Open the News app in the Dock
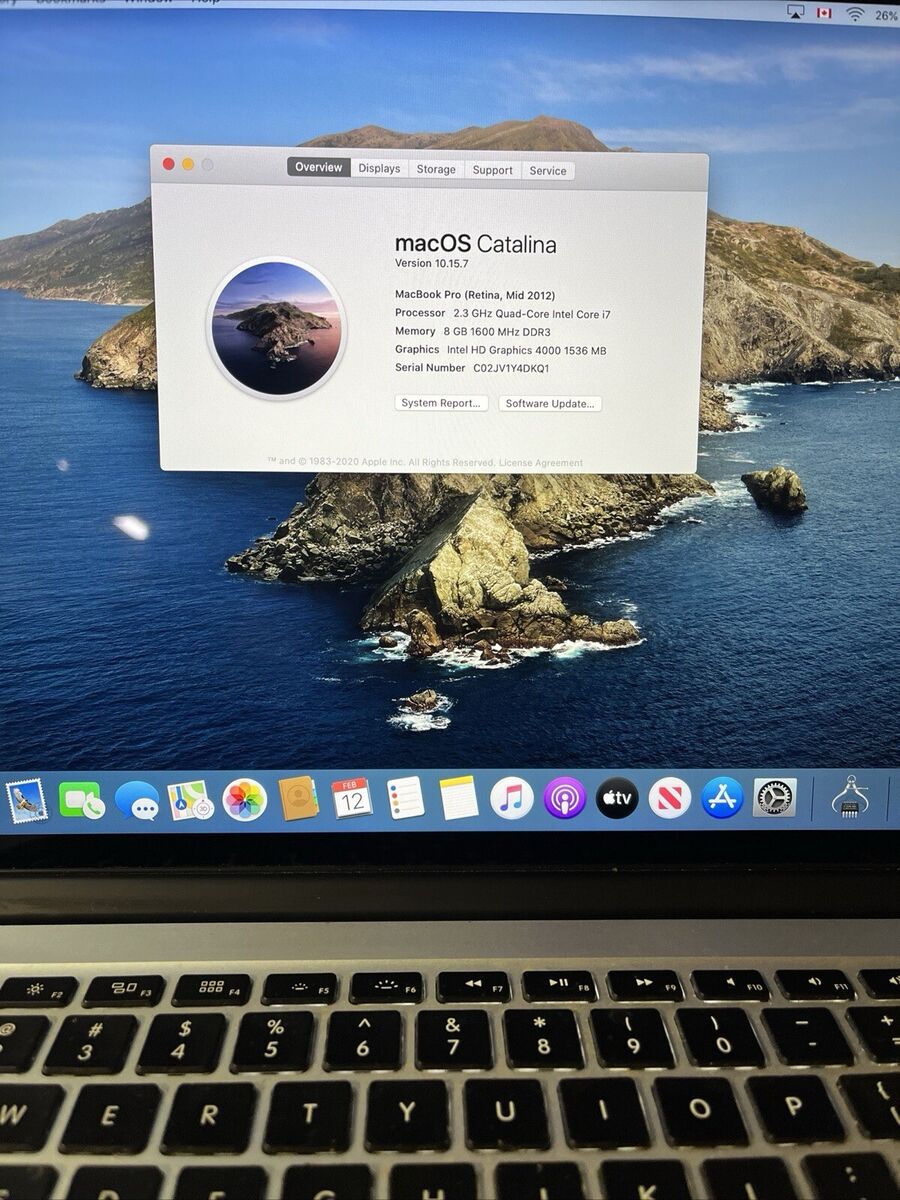This screenshot has height=1200, width=900. click(670, 798)
